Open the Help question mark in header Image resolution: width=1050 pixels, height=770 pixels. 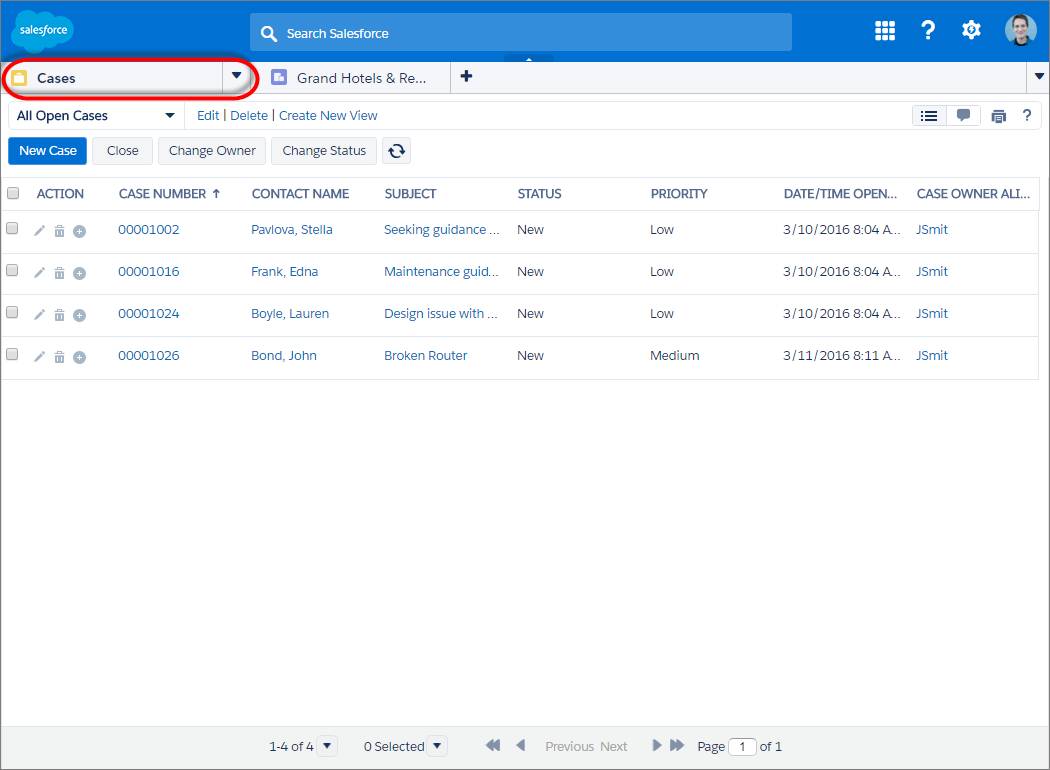coord(927,30)
